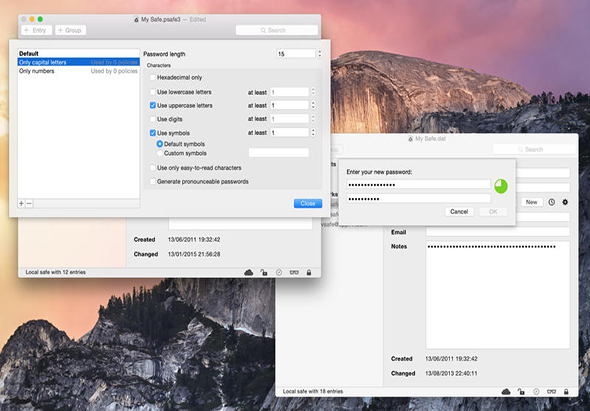
Task: Select the Custom symbols radio button
Action: (x=160, y=153)
